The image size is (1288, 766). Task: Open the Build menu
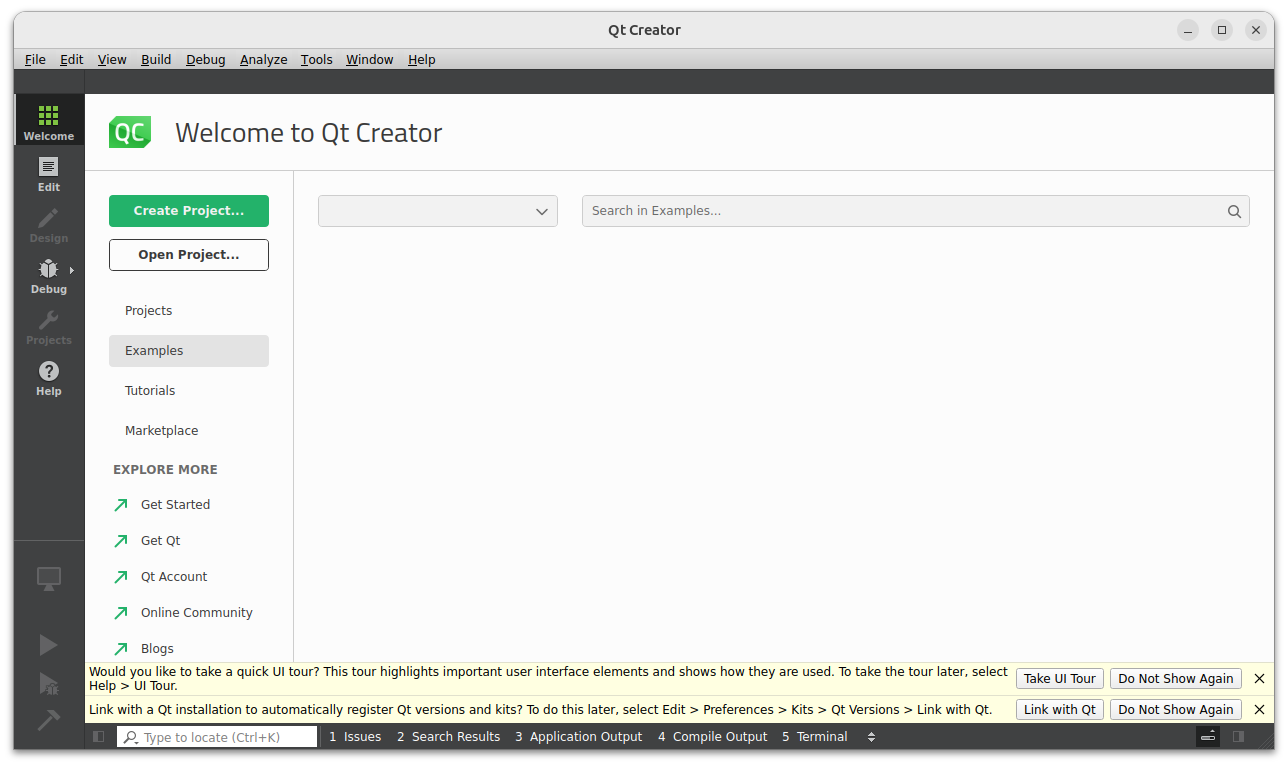point(156,60)
